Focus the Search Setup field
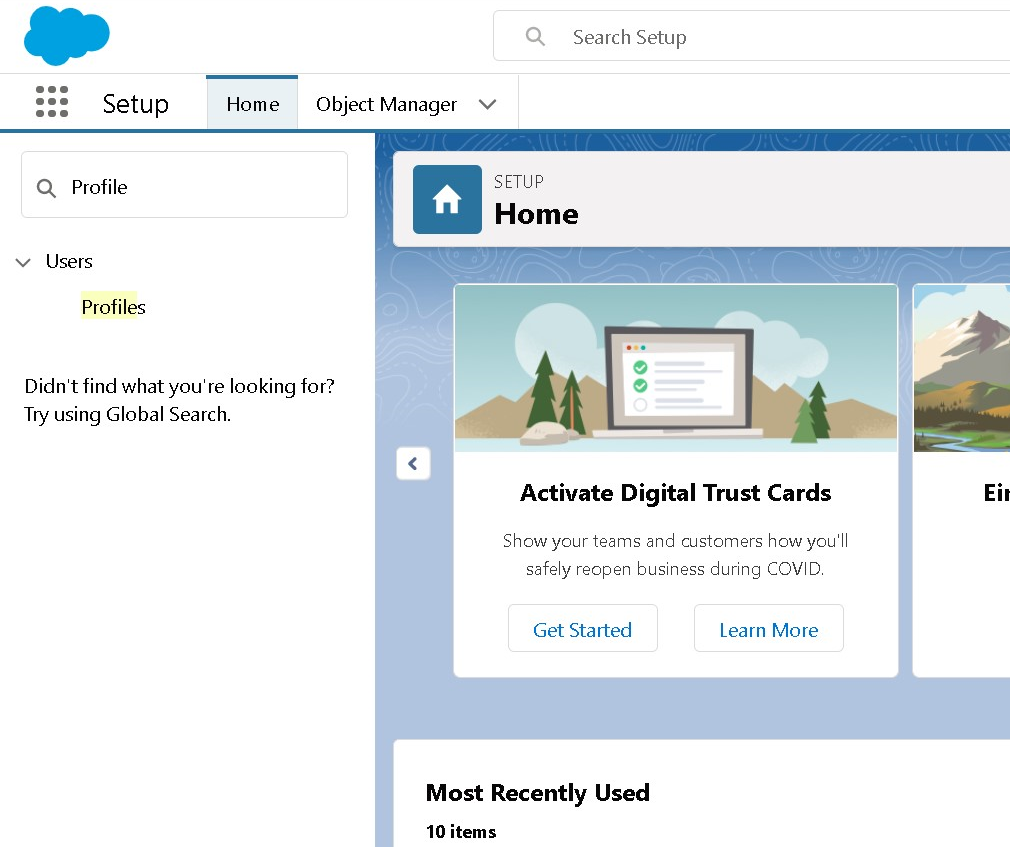Viewport: 1010px width, 847px height. click(x=751, y=37)
